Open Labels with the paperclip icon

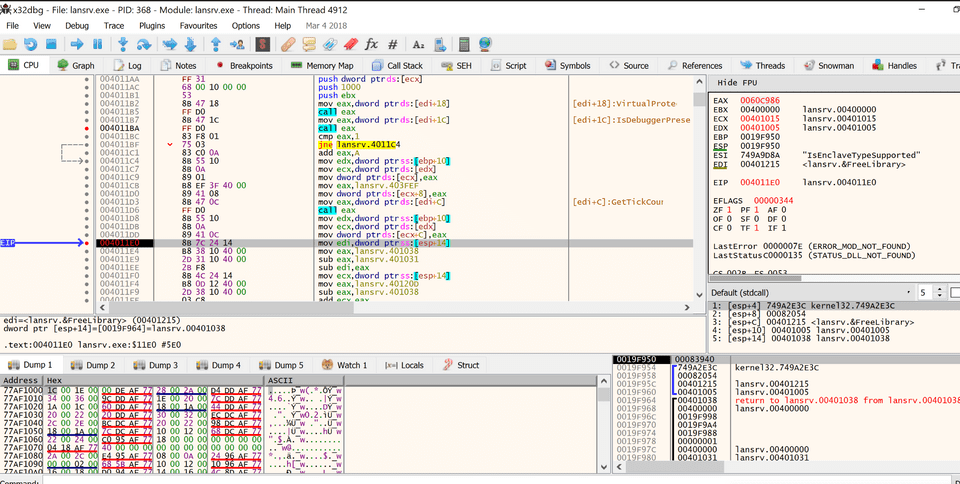click(330, 44)
